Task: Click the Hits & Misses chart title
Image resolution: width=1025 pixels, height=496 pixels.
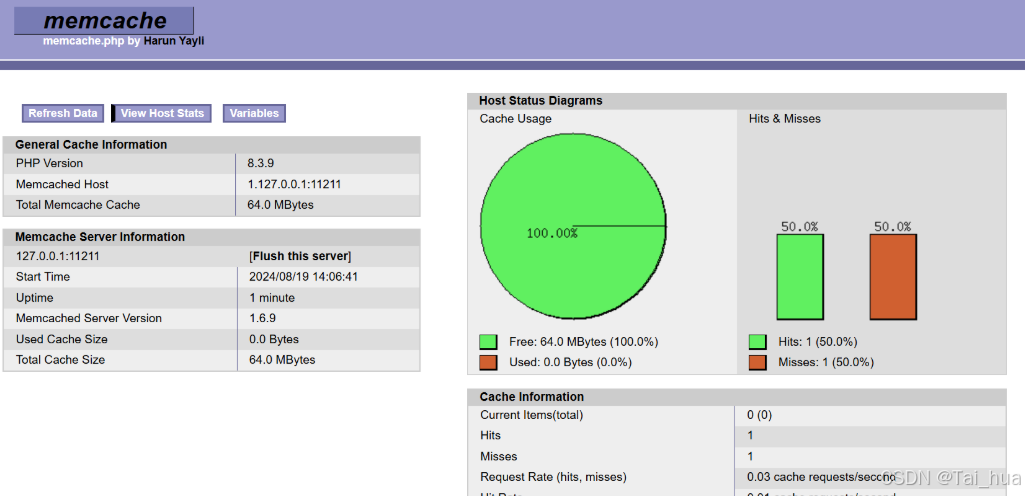Action: pos(784,119)
